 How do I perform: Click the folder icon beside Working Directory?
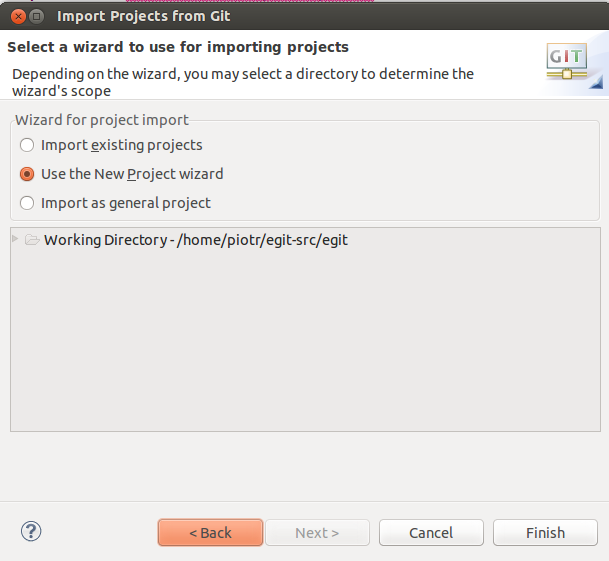tap(32, 240)
